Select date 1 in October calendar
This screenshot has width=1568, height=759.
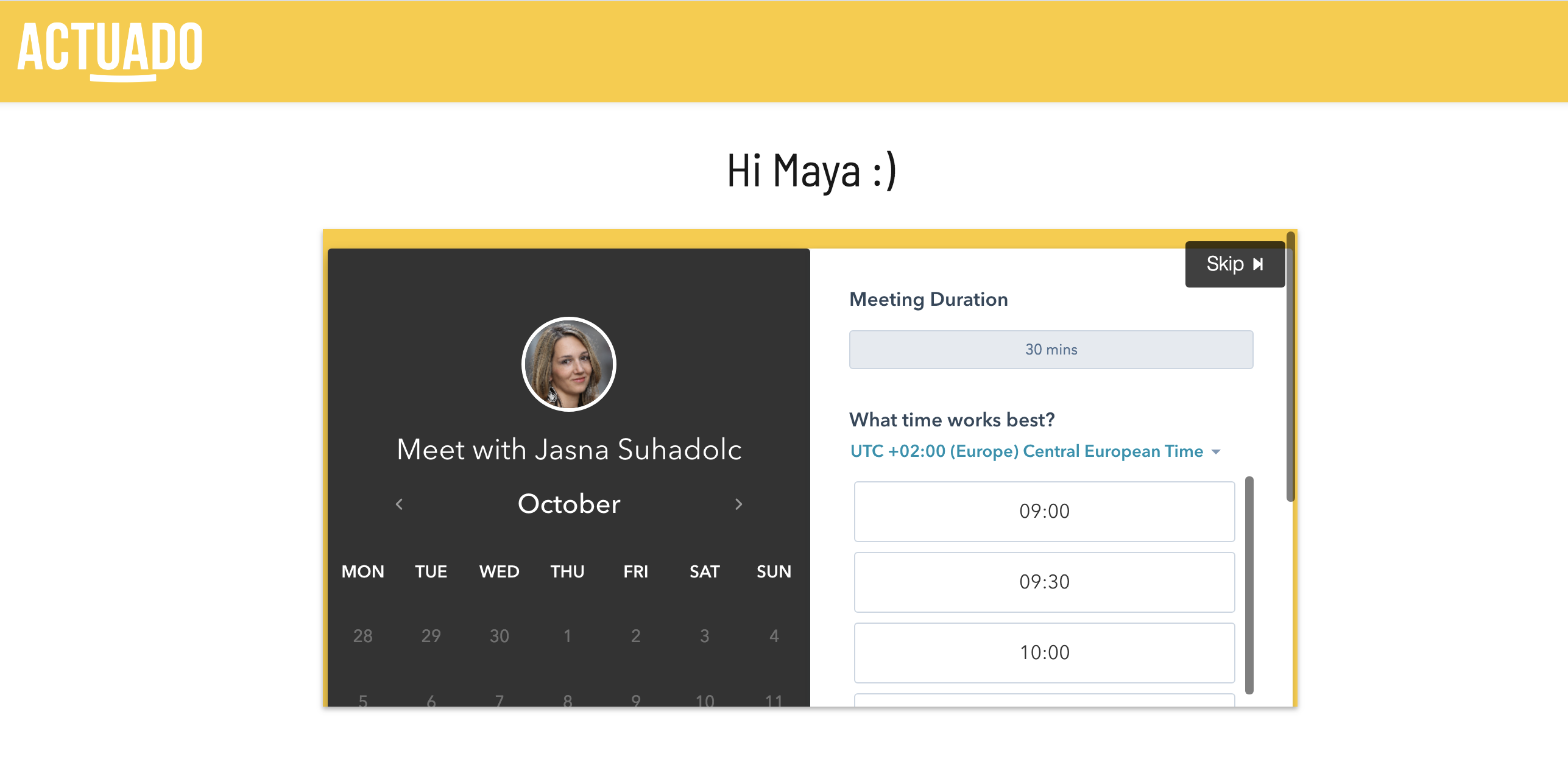point(567,636)
